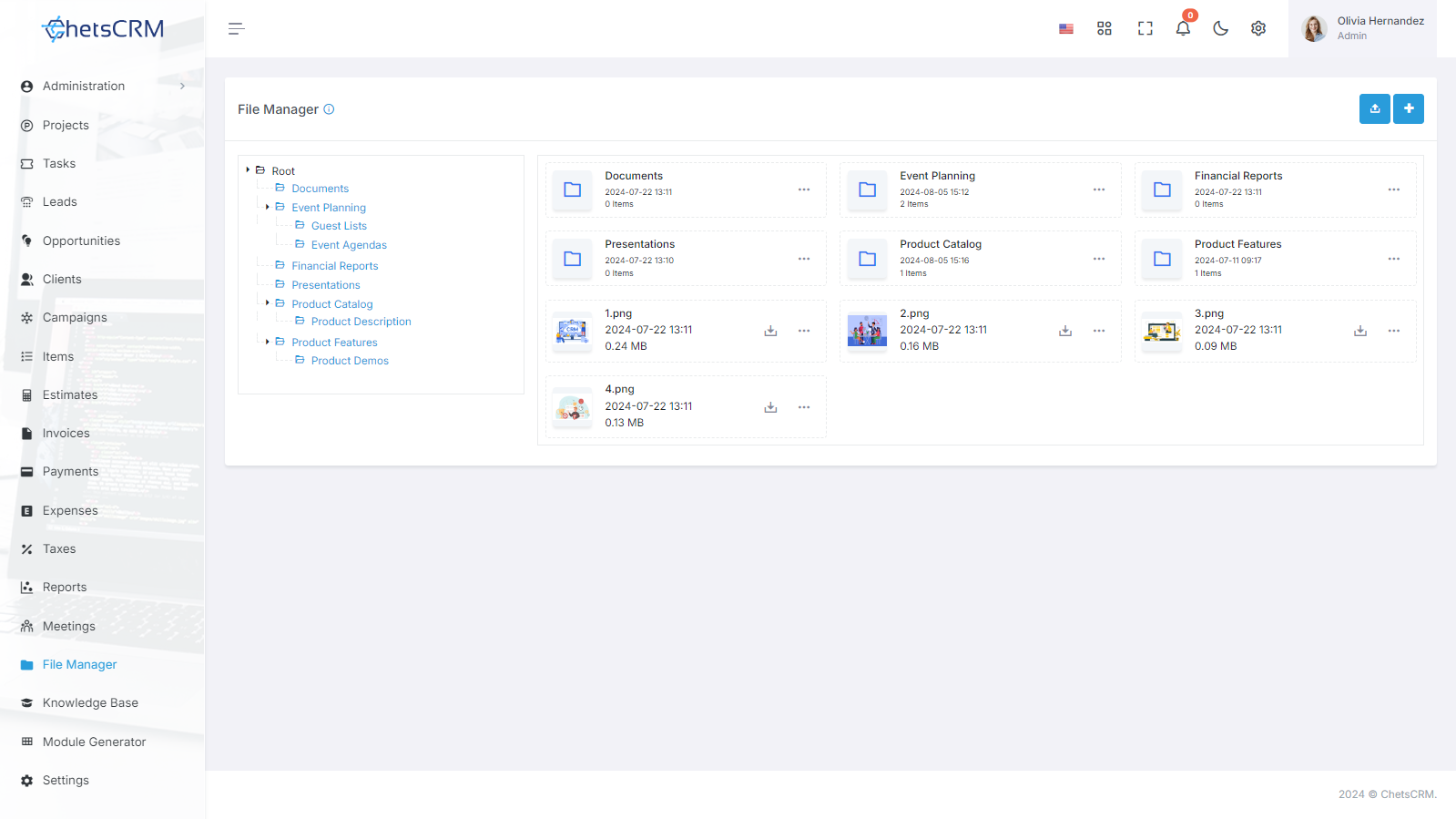1456x819 pixels.
Task: Open options menu for 3.png
Action: [1394, 331]
